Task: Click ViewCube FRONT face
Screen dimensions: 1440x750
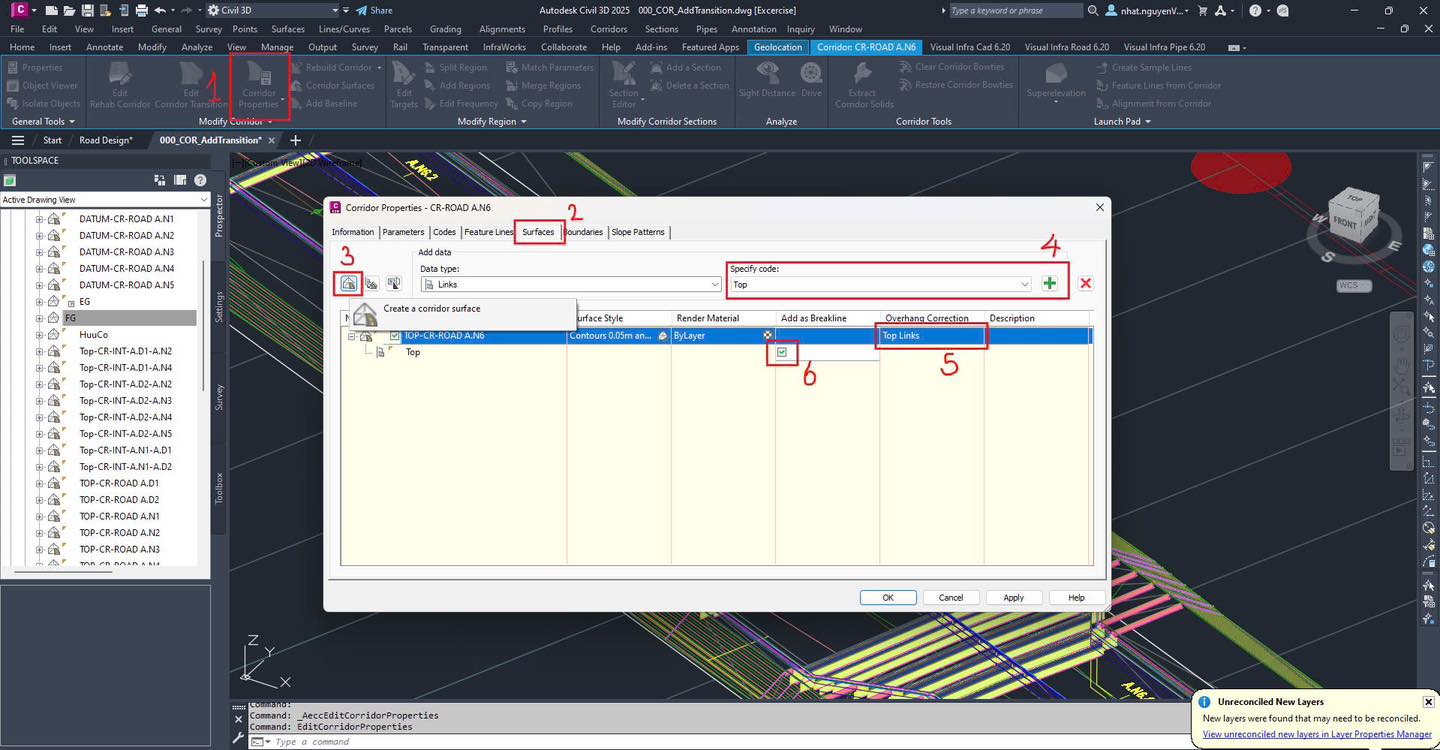Action: (x=1344, y=223)
